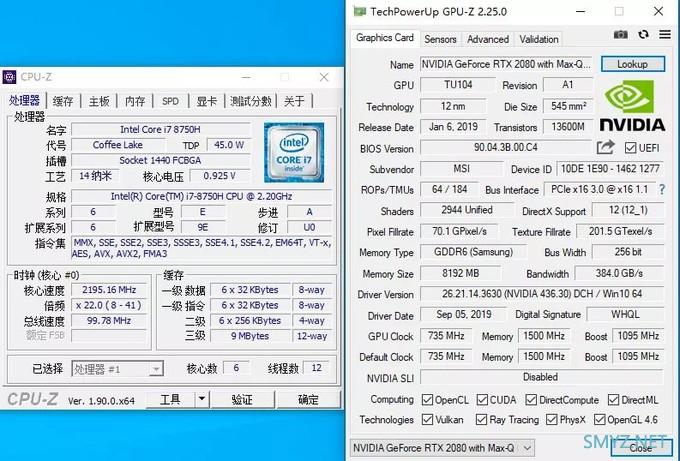Screen dimensions: 680x461
Task: Toggle the Vulkan checkbox
Action: point(427,419)
